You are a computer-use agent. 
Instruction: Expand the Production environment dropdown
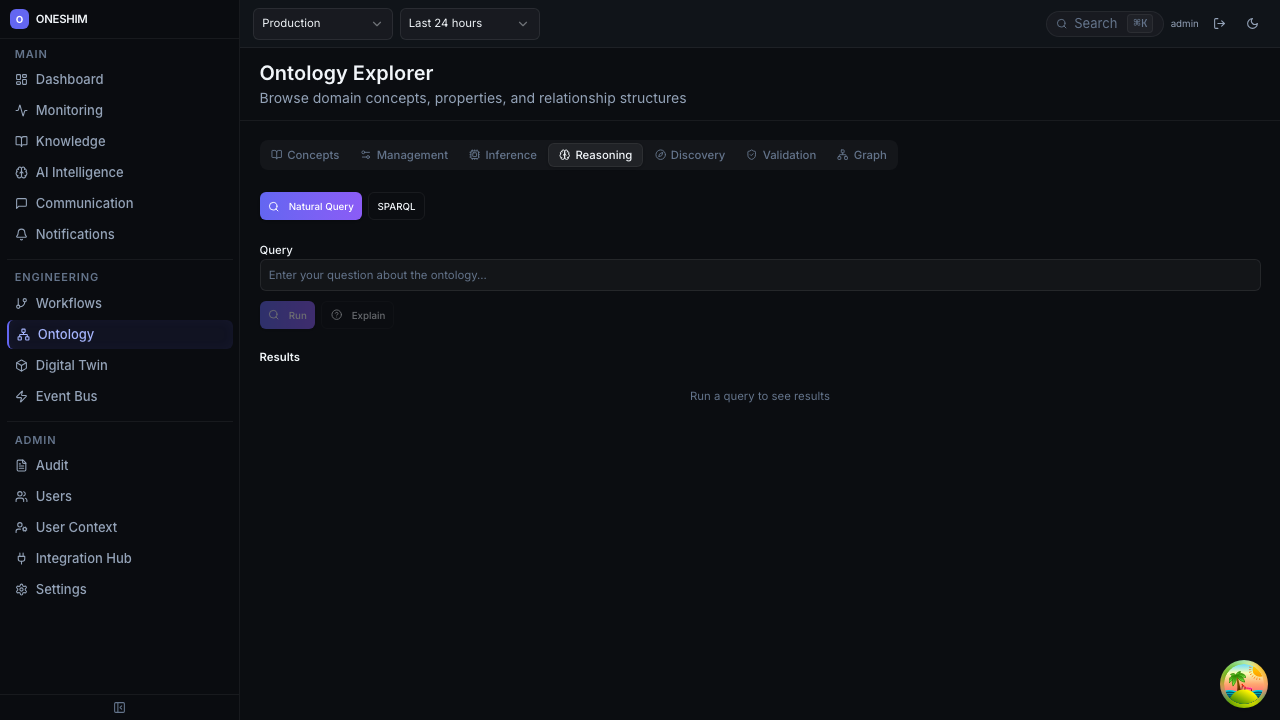coord(322,23)
